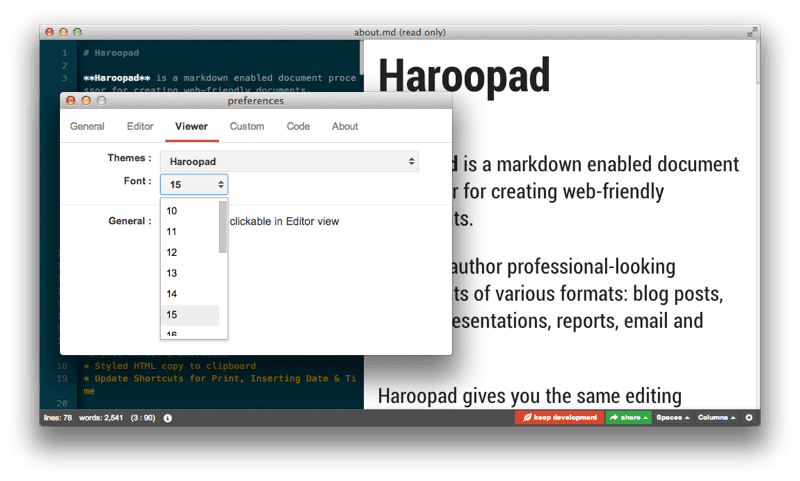Viewport: 800px width, 481px height.
Task: Open the Themes dropdown showing Haroopad
Action: pos(291,161)
